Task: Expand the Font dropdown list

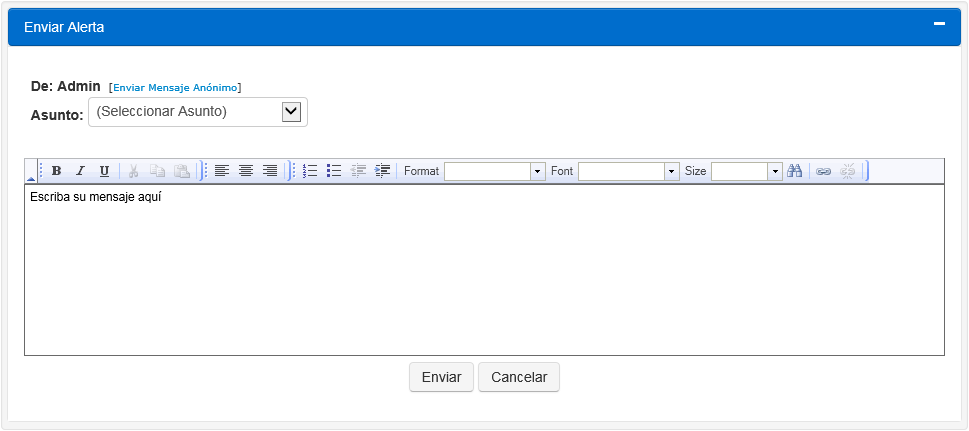Action: (x=671, y=172)
